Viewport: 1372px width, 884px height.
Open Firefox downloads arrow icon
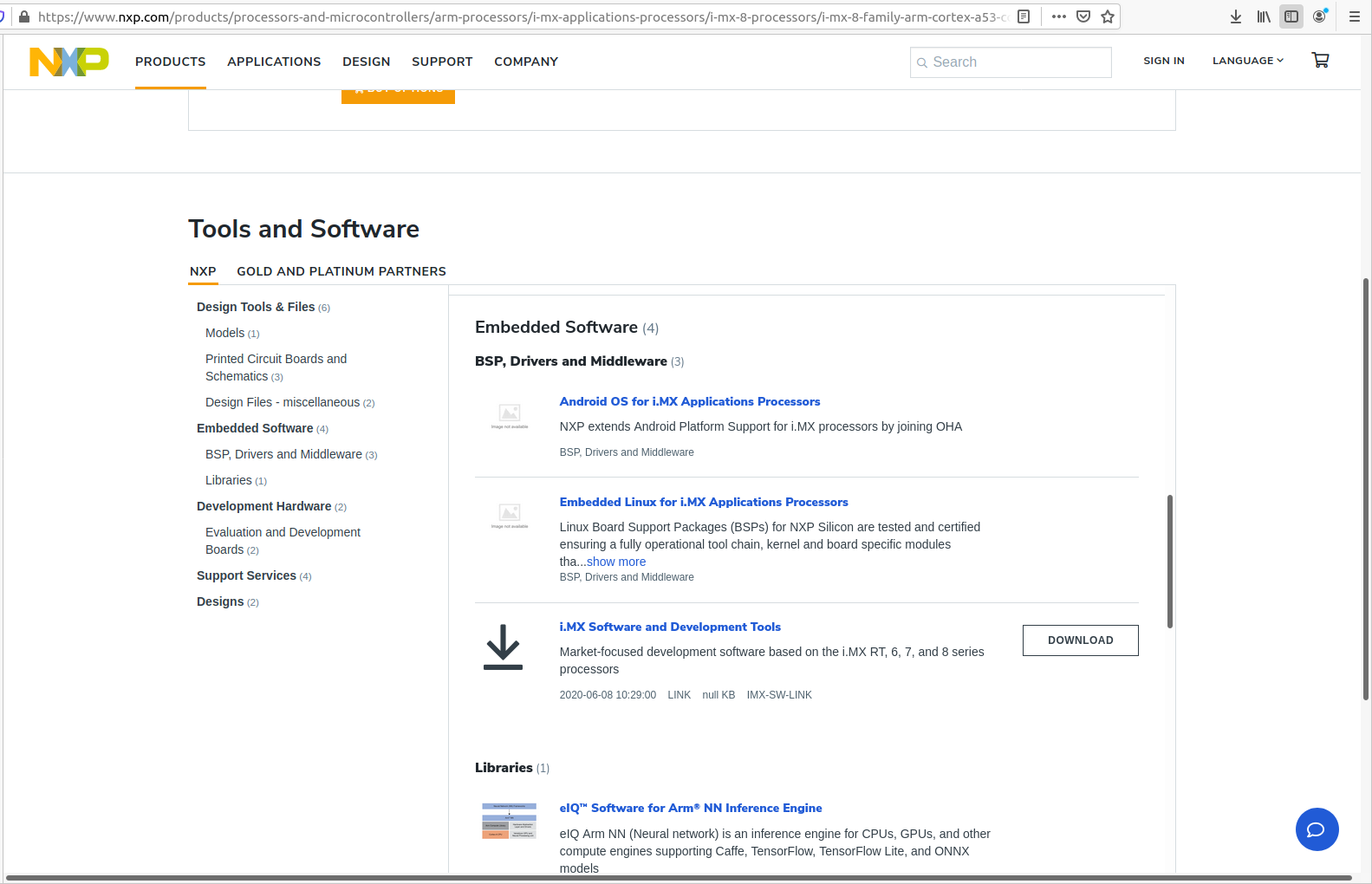coord(1236,16)
